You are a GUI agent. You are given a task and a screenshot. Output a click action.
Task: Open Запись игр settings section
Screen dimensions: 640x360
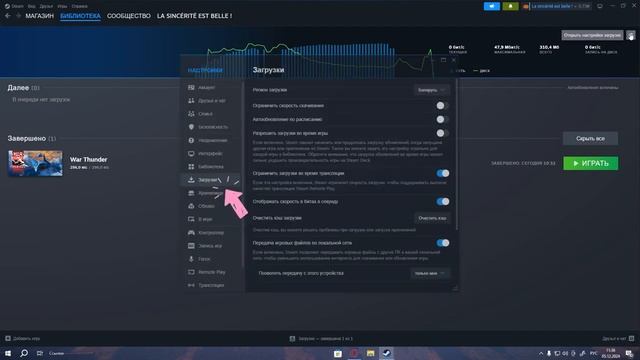pos(206,246)
